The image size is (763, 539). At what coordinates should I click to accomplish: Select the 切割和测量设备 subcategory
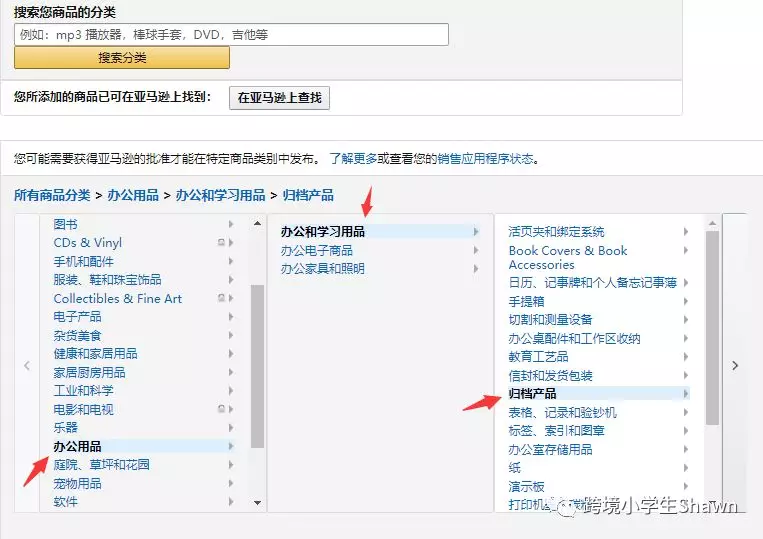tap(550, 320)
